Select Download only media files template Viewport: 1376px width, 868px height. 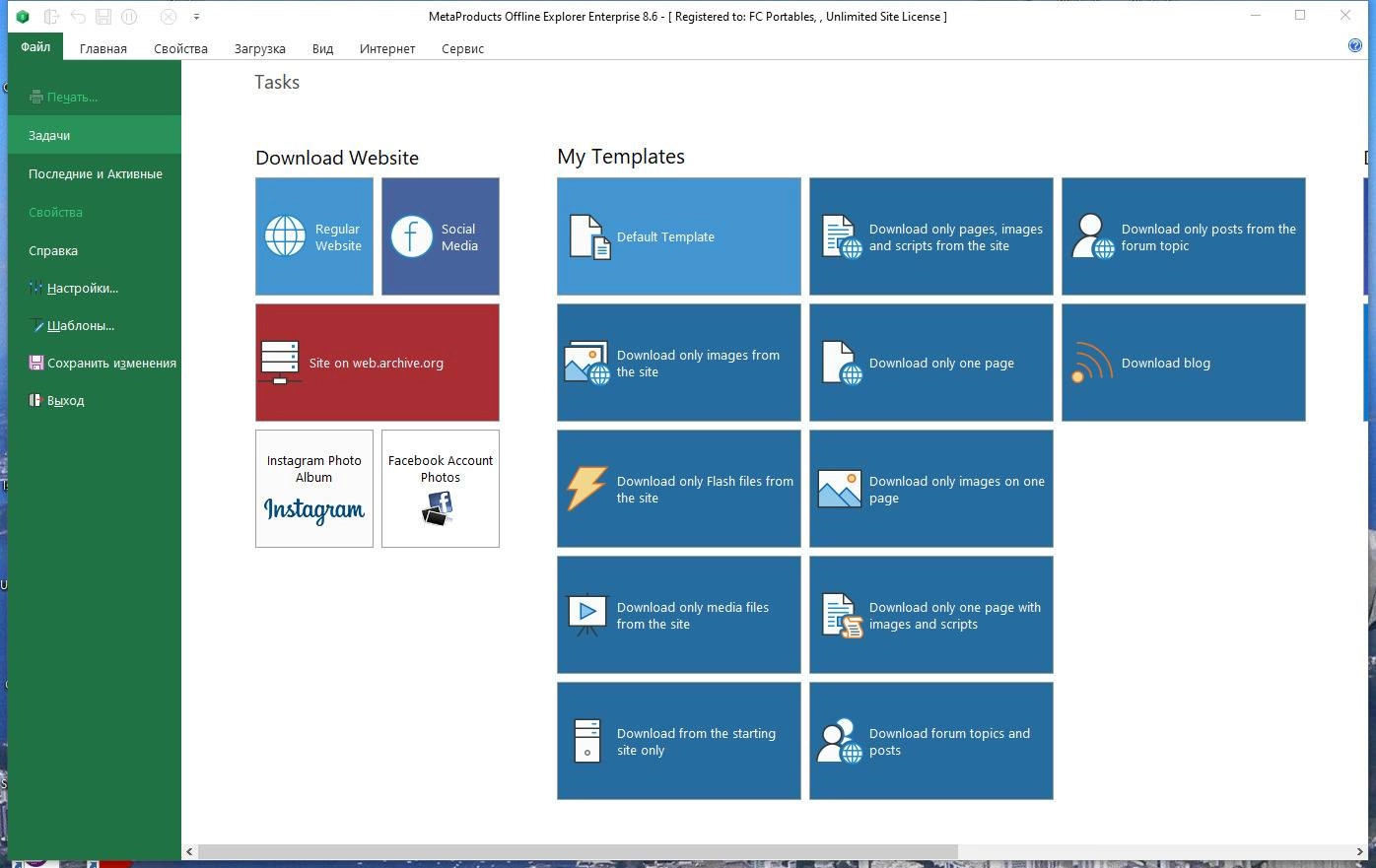(679, 615)
